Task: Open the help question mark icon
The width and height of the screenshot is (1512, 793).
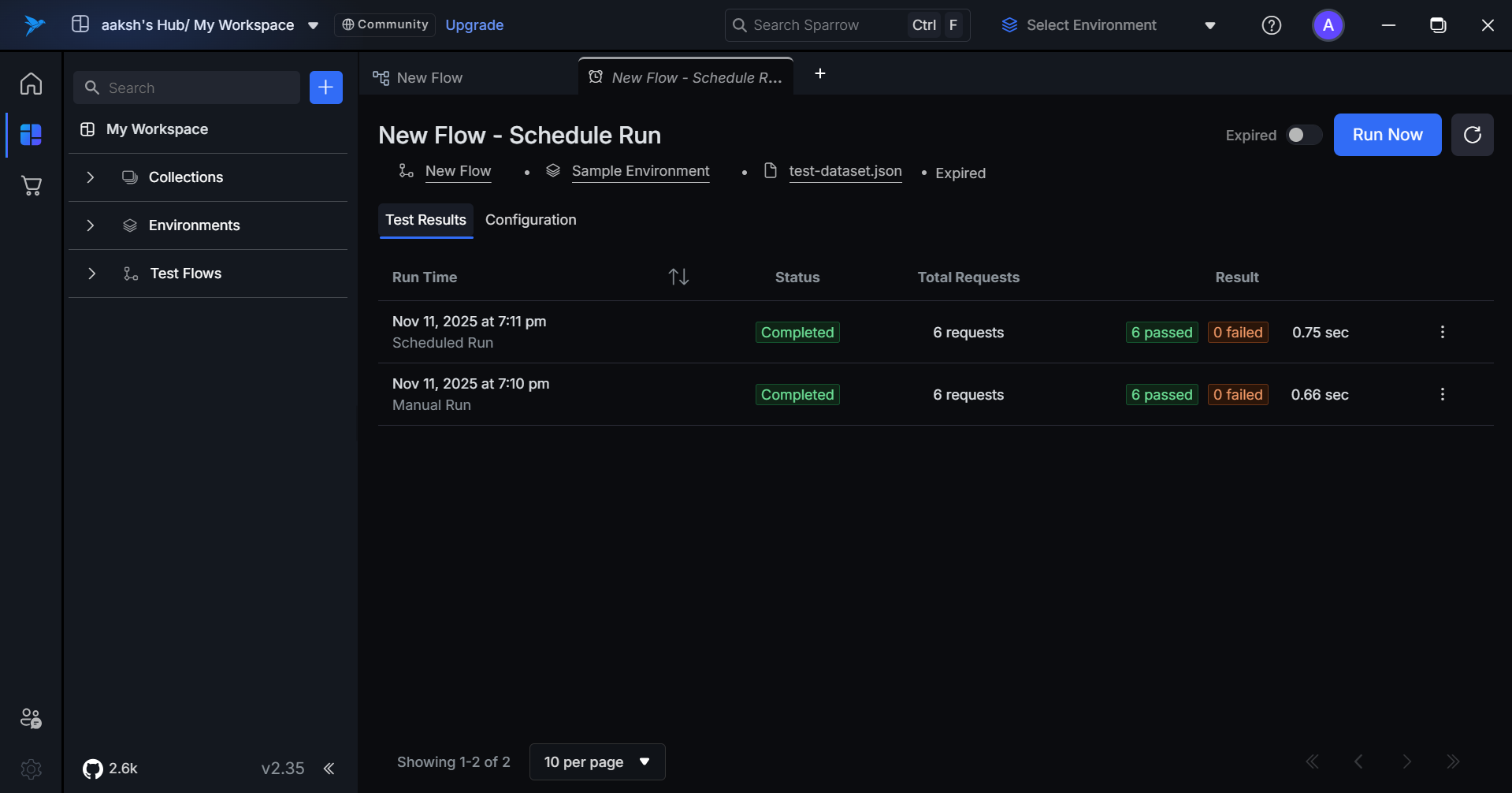Action: click(1271, 25)
